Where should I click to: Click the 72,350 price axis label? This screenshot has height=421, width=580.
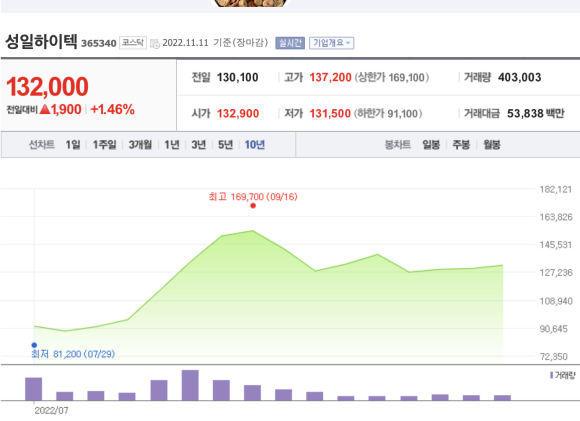click(x=554, y=357)
